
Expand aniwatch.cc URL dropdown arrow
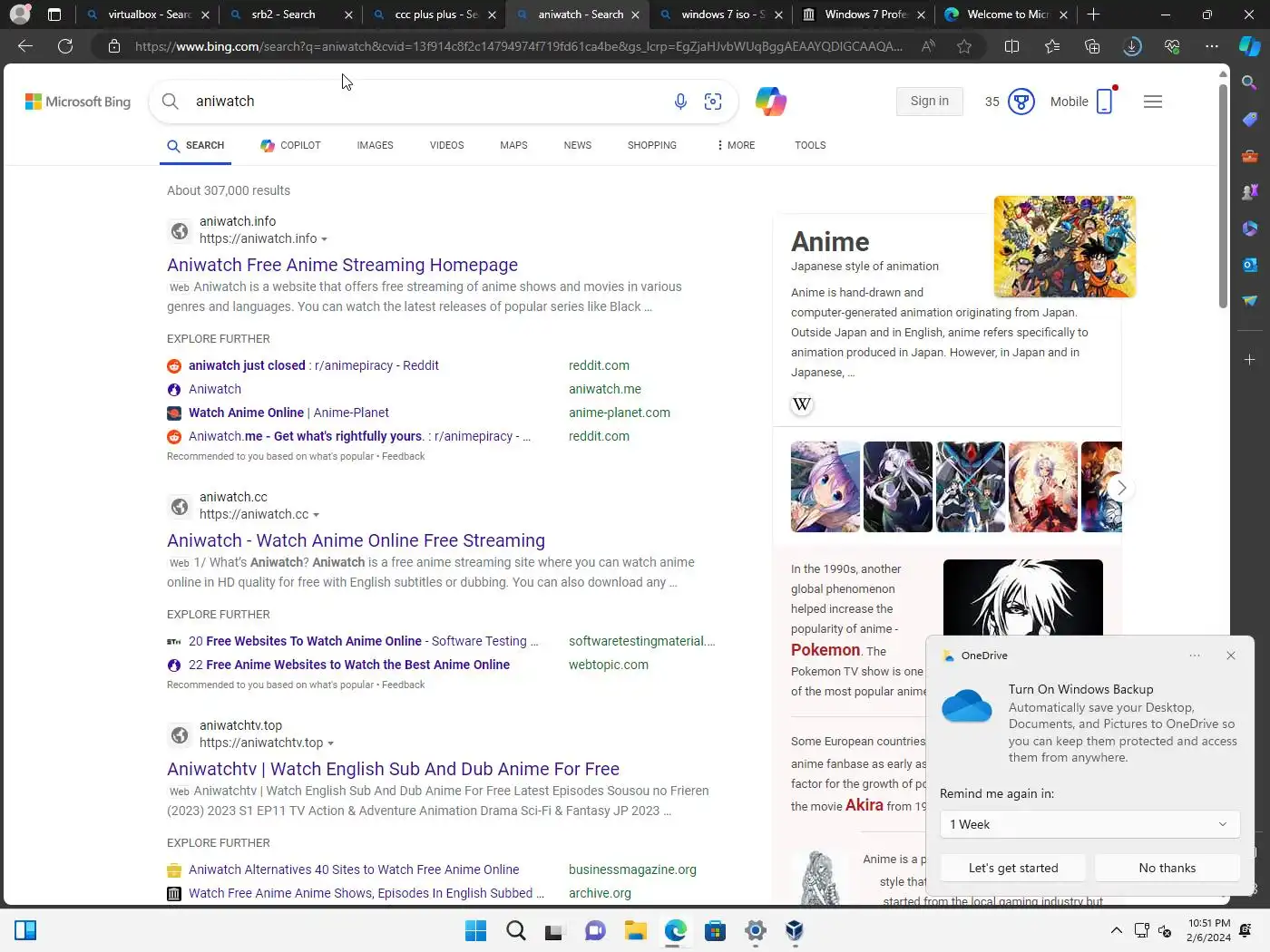point(316,515)
